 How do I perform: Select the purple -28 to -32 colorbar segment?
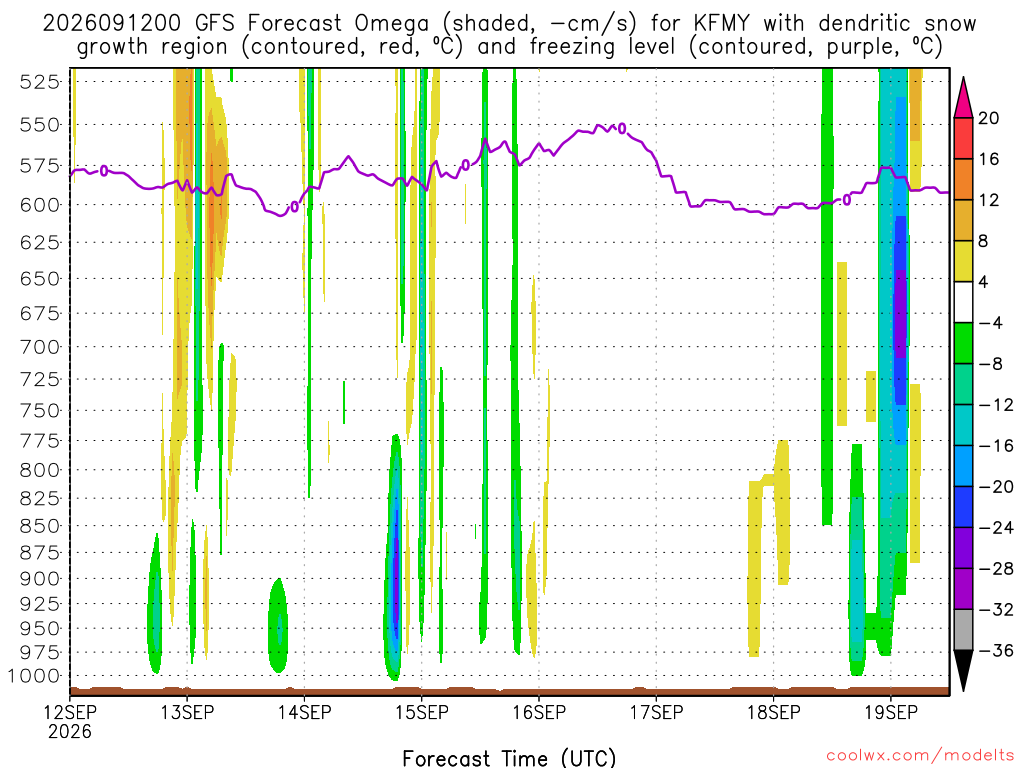tap(963, 589)
